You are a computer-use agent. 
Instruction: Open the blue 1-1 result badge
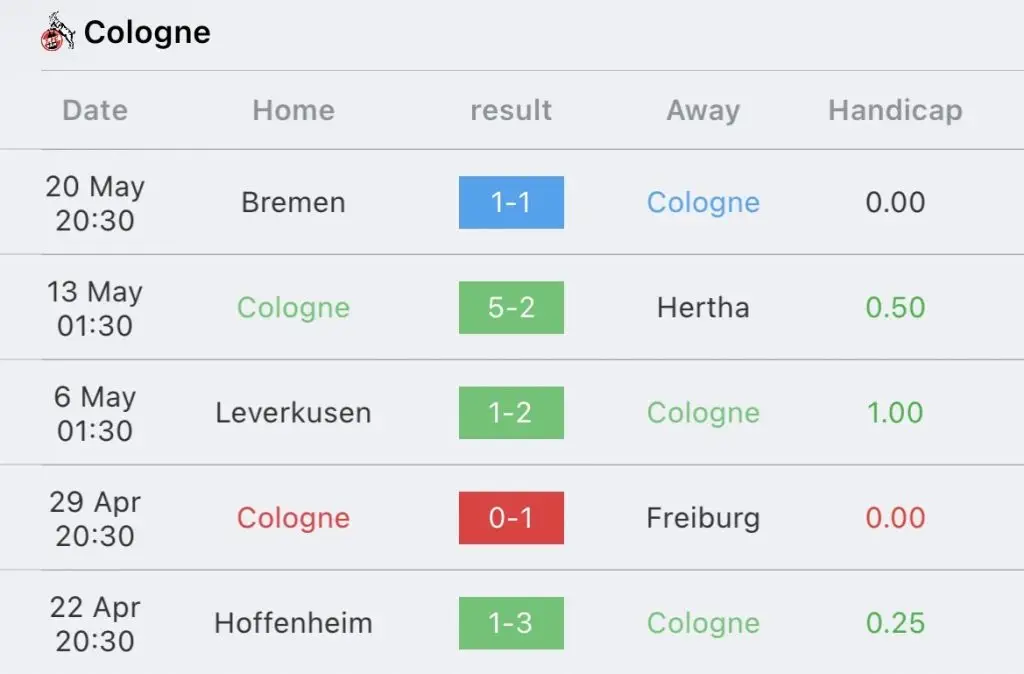coord(511,202)
